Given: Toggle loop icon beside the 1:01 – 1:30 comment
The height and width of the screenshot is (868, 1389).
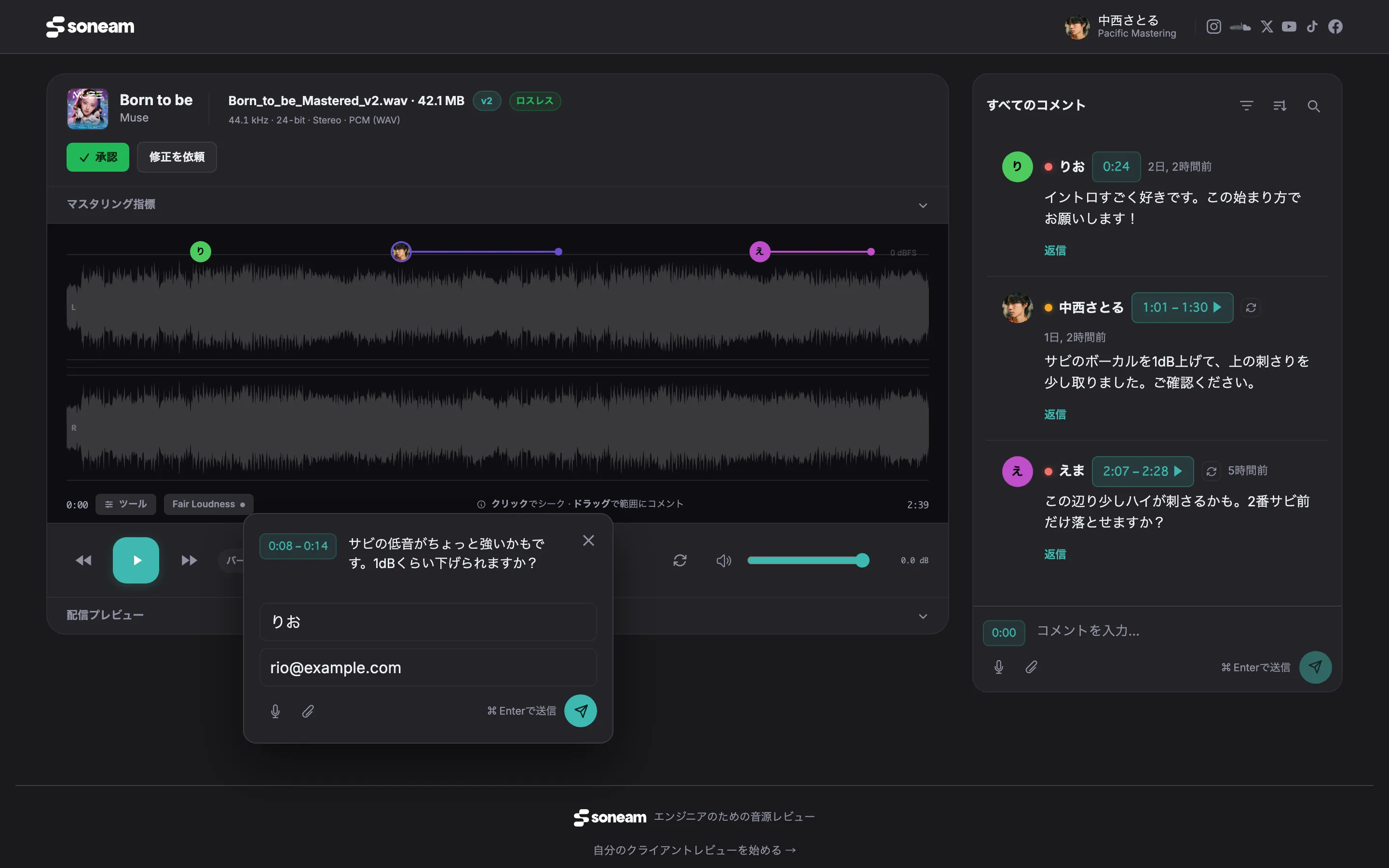Looking at the screenshot, I should [1251, 308].
